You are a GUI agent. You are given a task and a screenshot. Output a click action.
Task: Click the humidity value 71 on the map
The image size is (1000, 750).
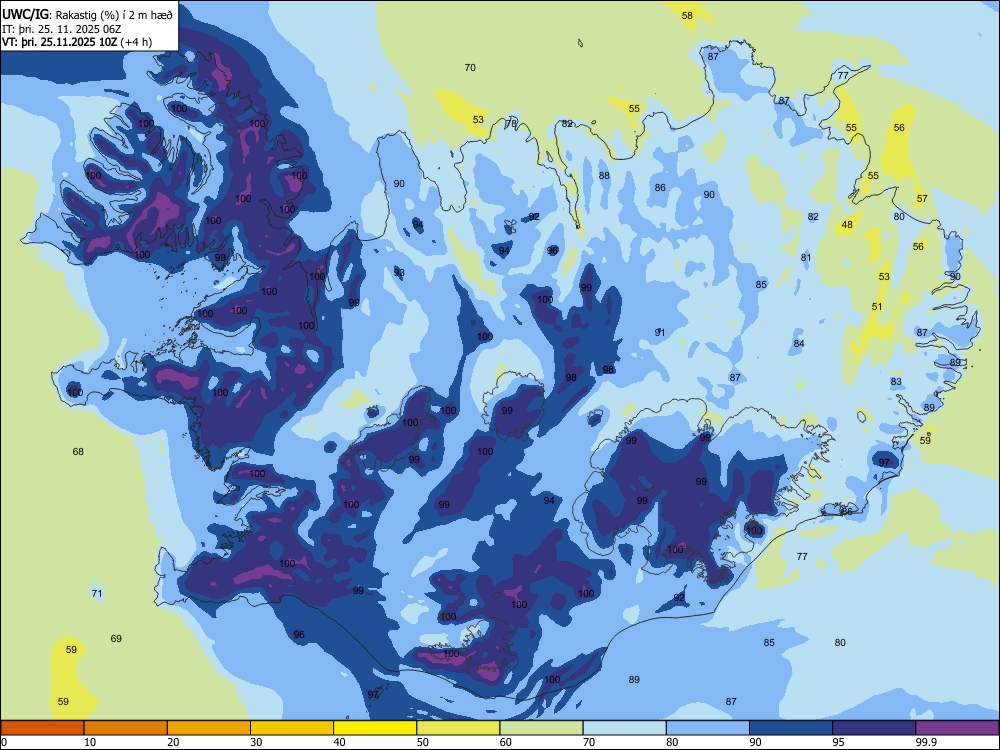[x=97, y=594]
